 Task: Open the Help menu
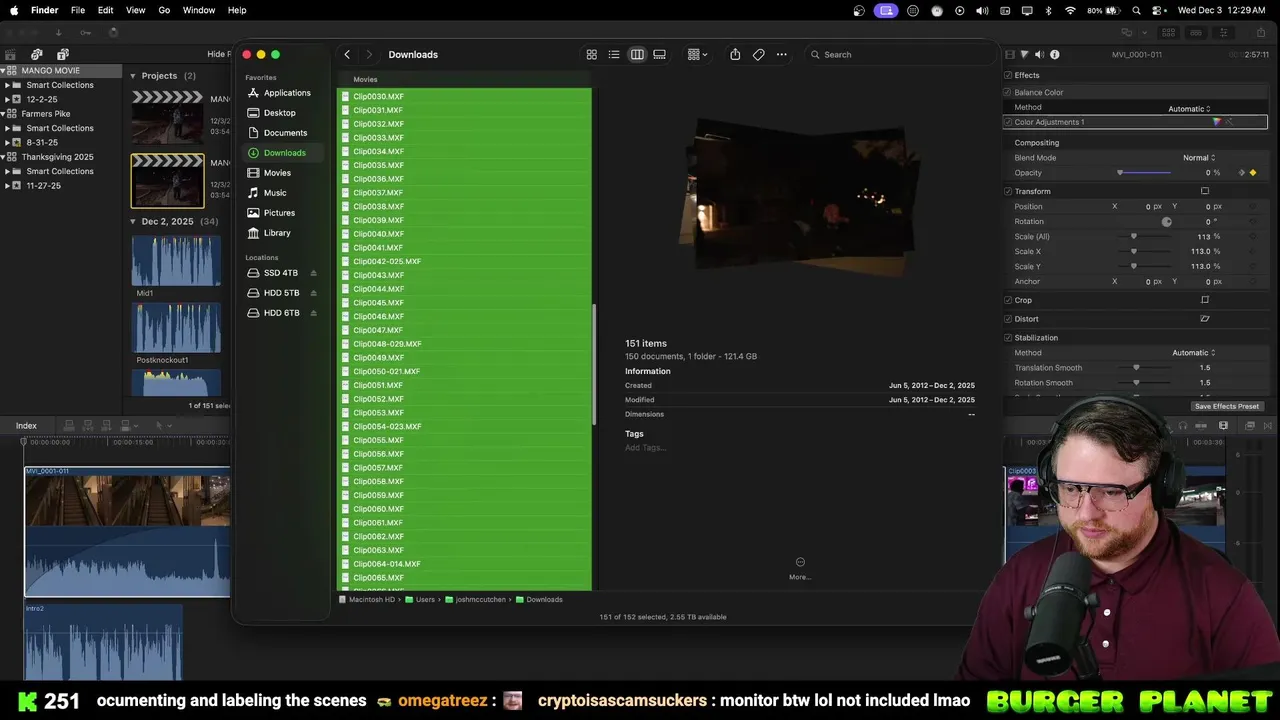(237, 10)
